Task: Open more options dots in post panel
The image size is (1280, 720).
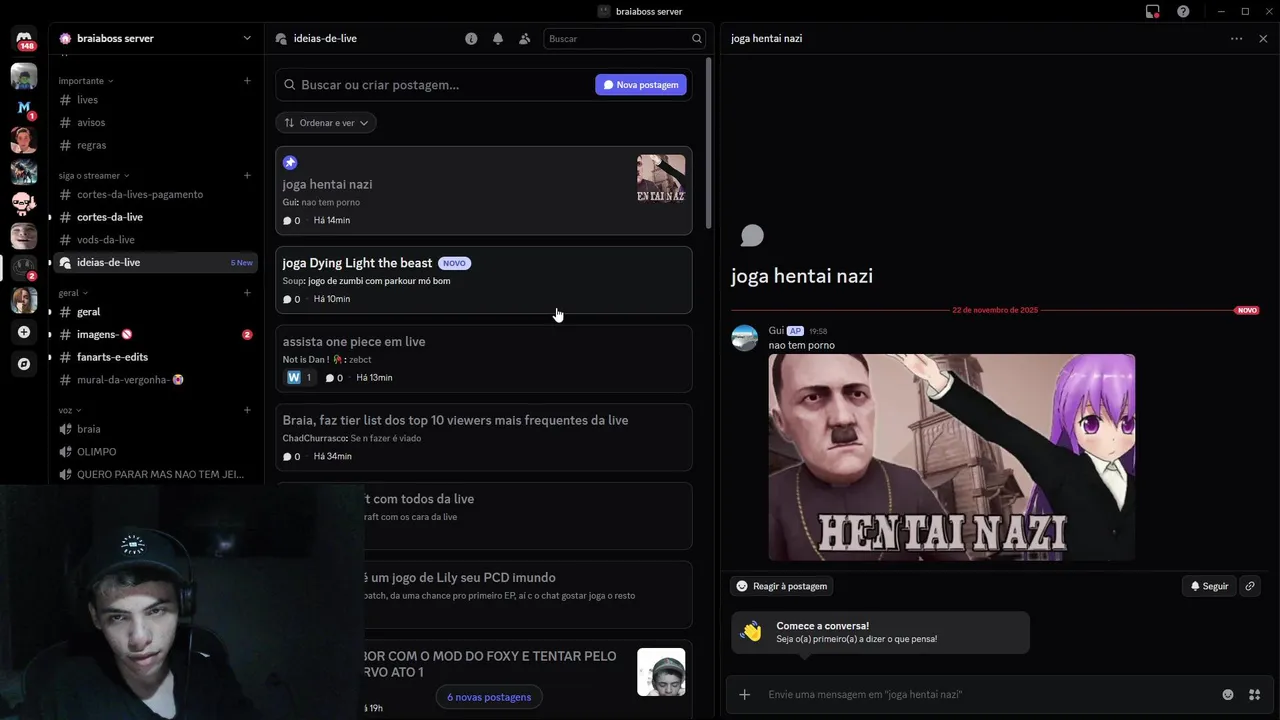Action: [x=1237, y=39]
